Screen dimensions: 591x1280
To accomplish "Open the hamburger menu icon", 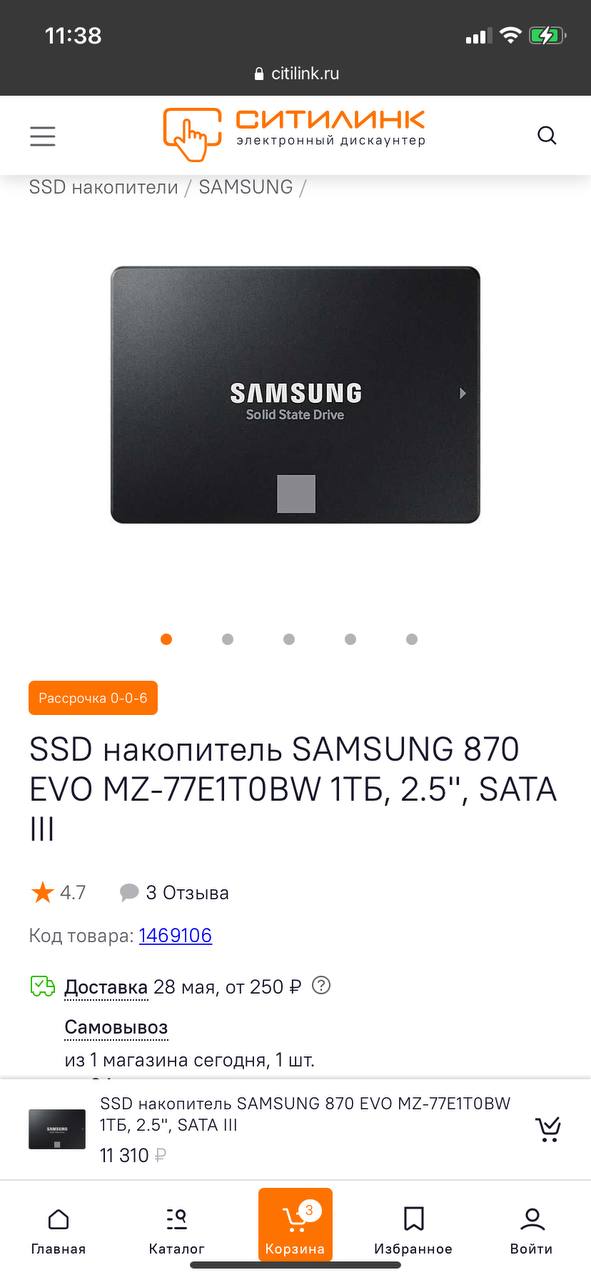I will pos(42,136).
